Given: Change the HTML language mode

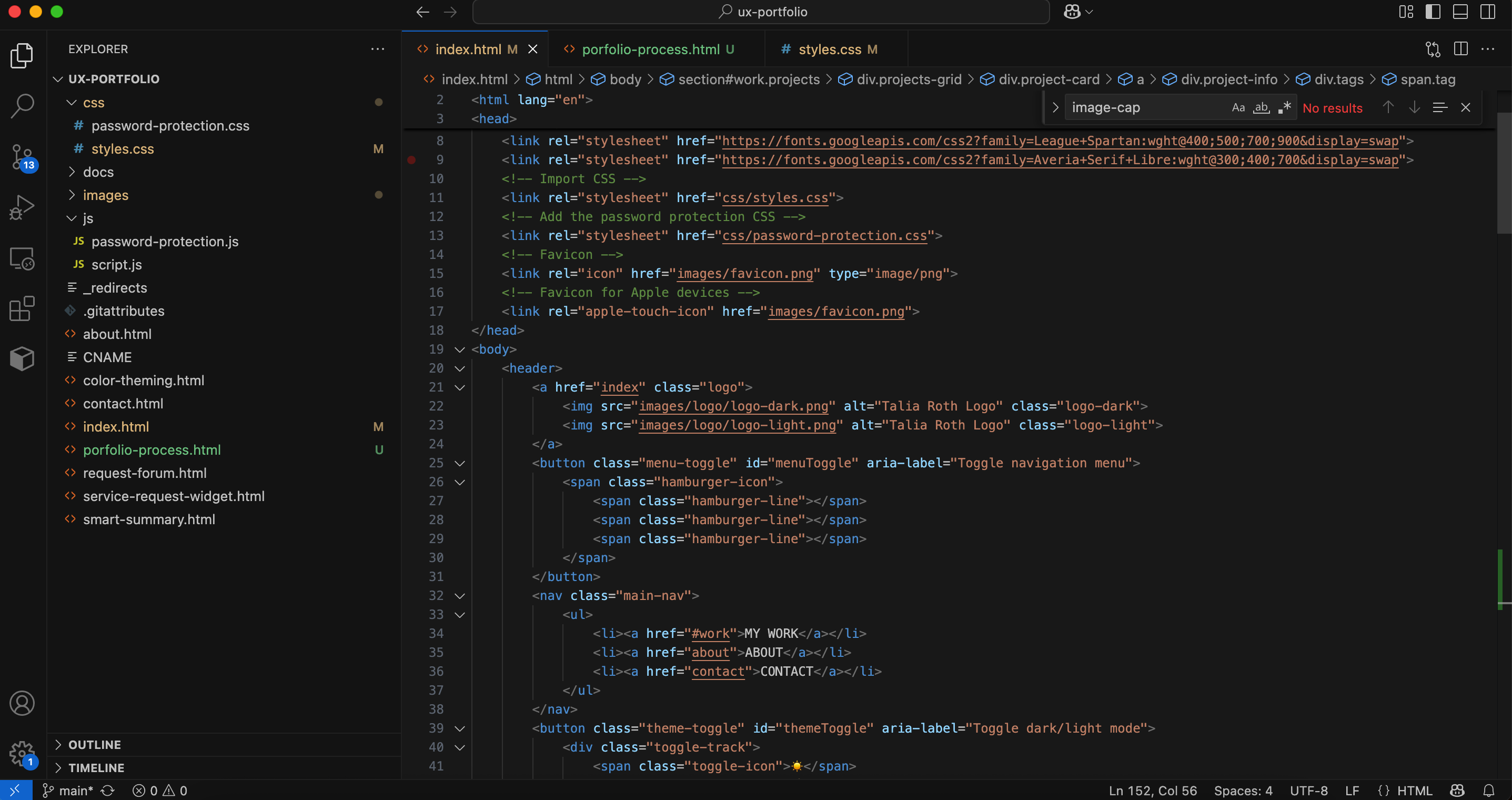Looking at the screenshot, I should coord(1415,791).
